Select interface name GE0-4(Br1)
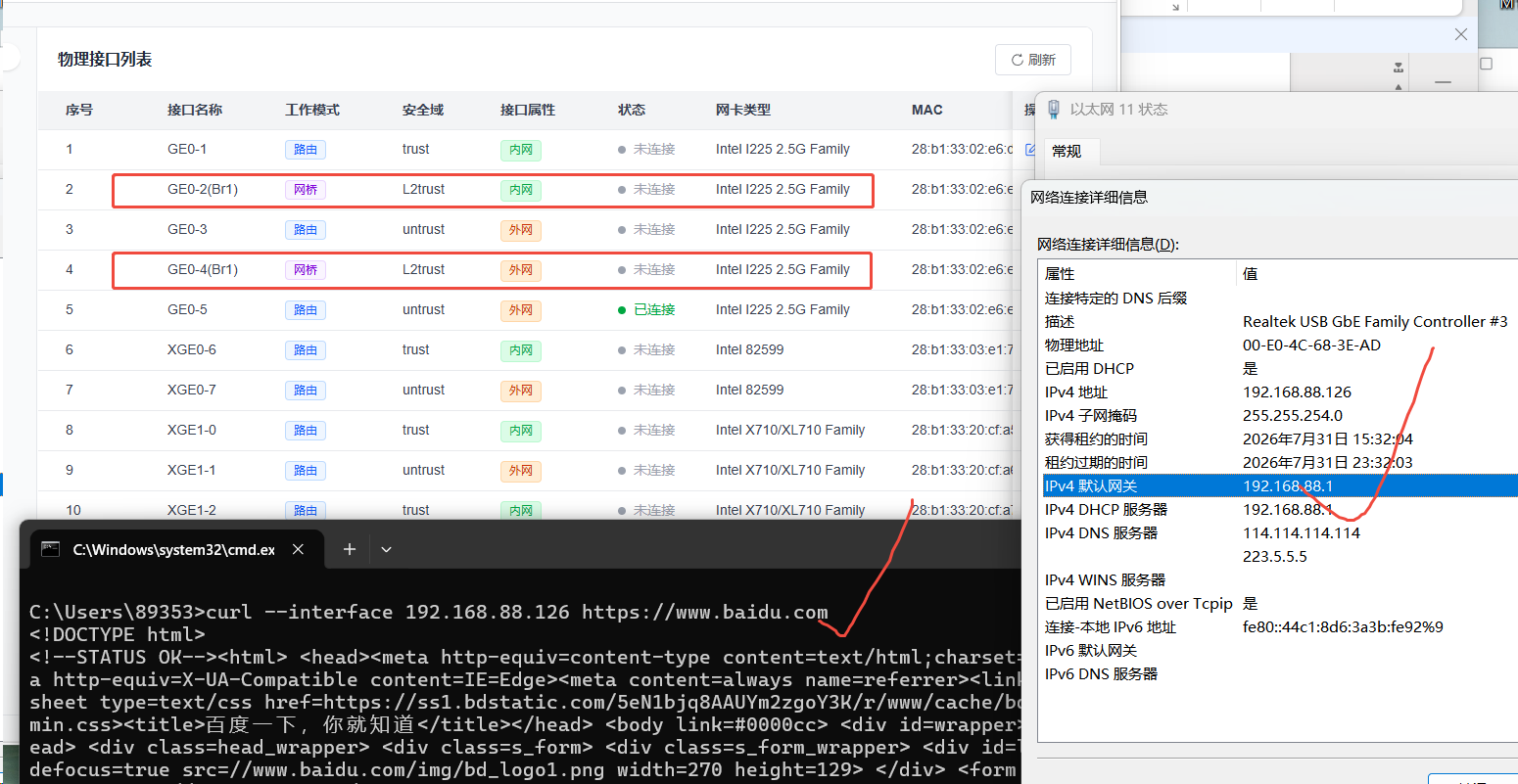Image resolution: width=1518 pixels, height=784 pixels. coord(203,269)
